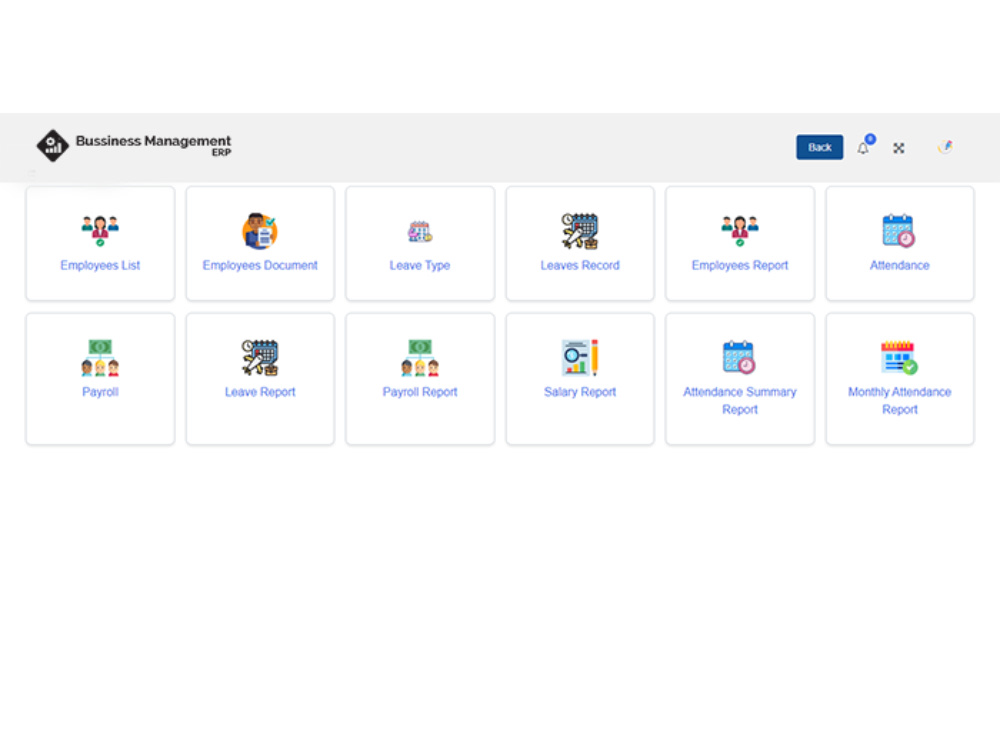The height and width of the screenshot is (750, 1000).
Task: Click the Back button
Action: click(820, 147)
